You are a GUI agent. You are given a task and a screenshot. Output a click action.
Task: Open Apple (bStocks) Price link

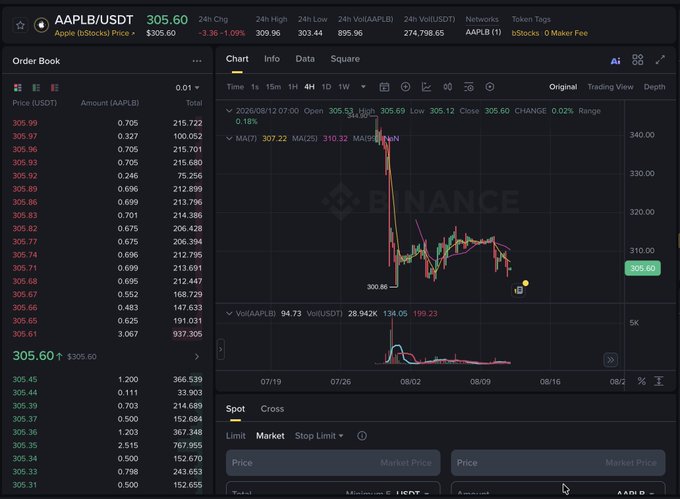click(x=95, y=33)
